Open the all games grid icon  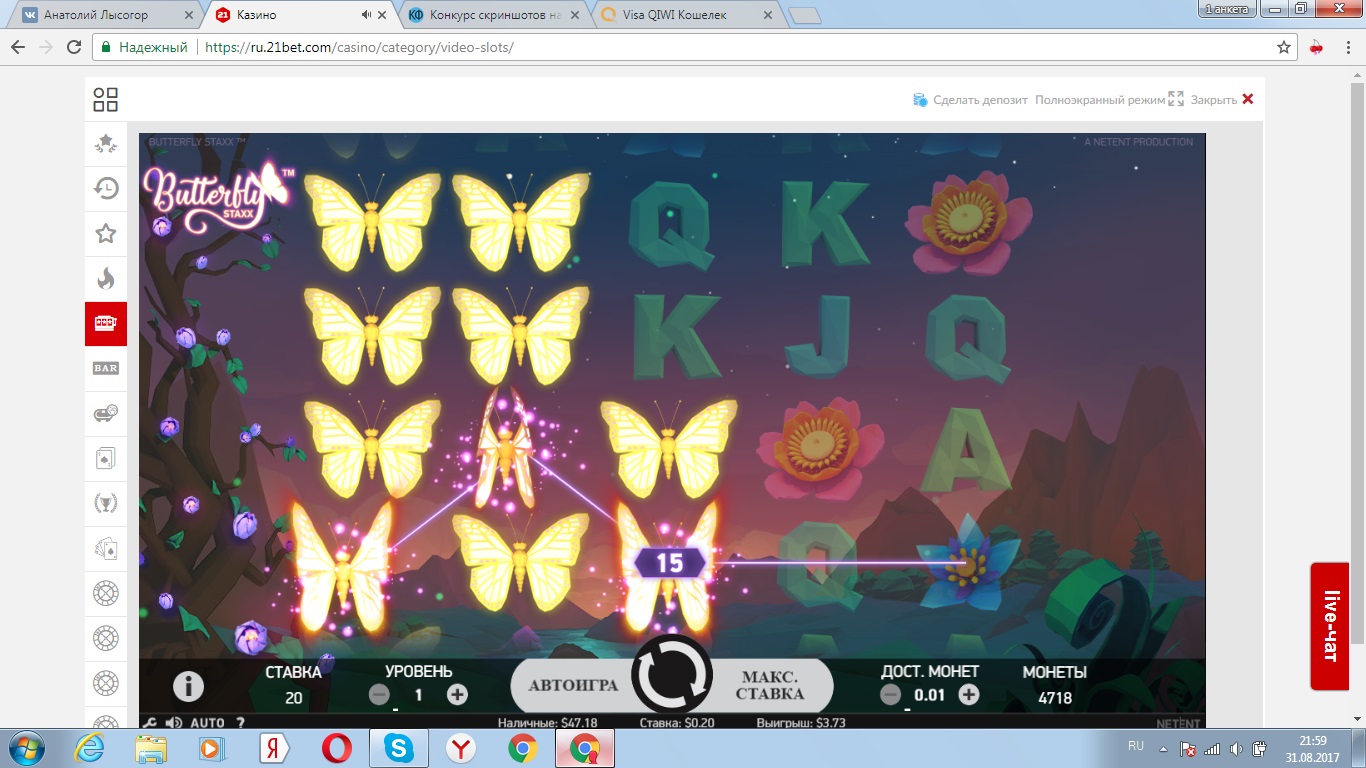[105, 99]
